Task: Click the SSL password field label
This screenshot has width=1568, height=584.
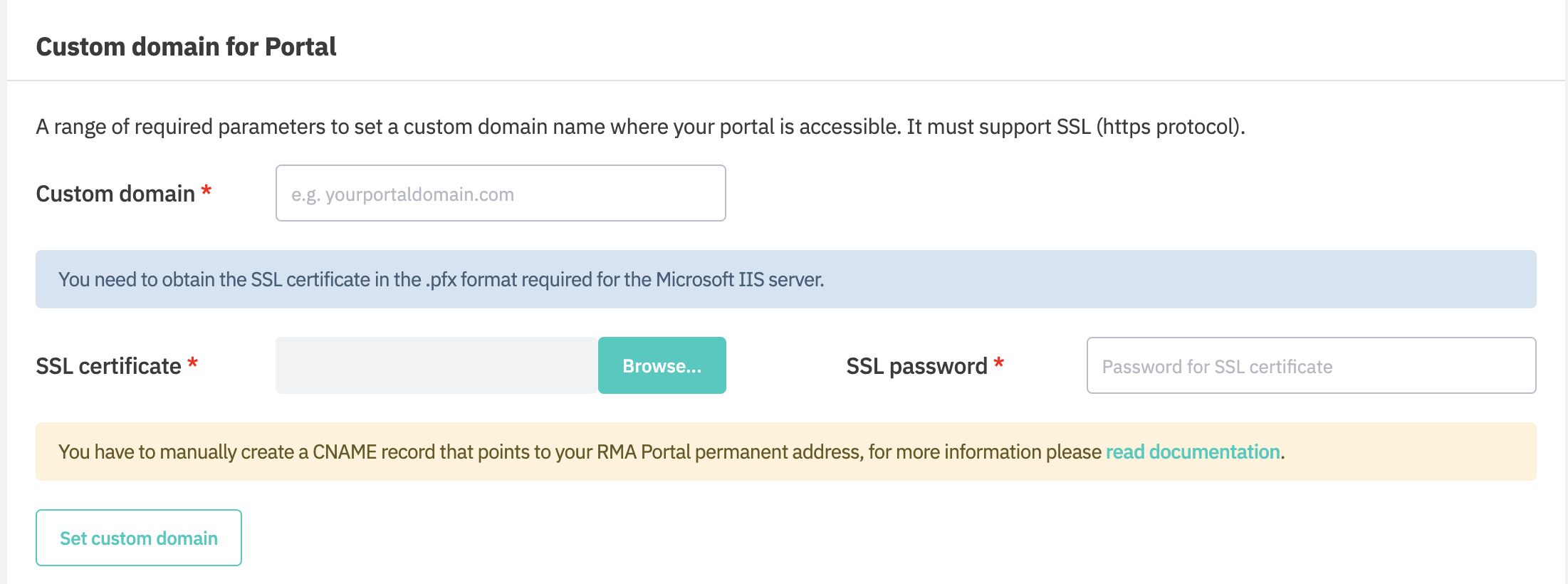Action: [x=916, y=366]
